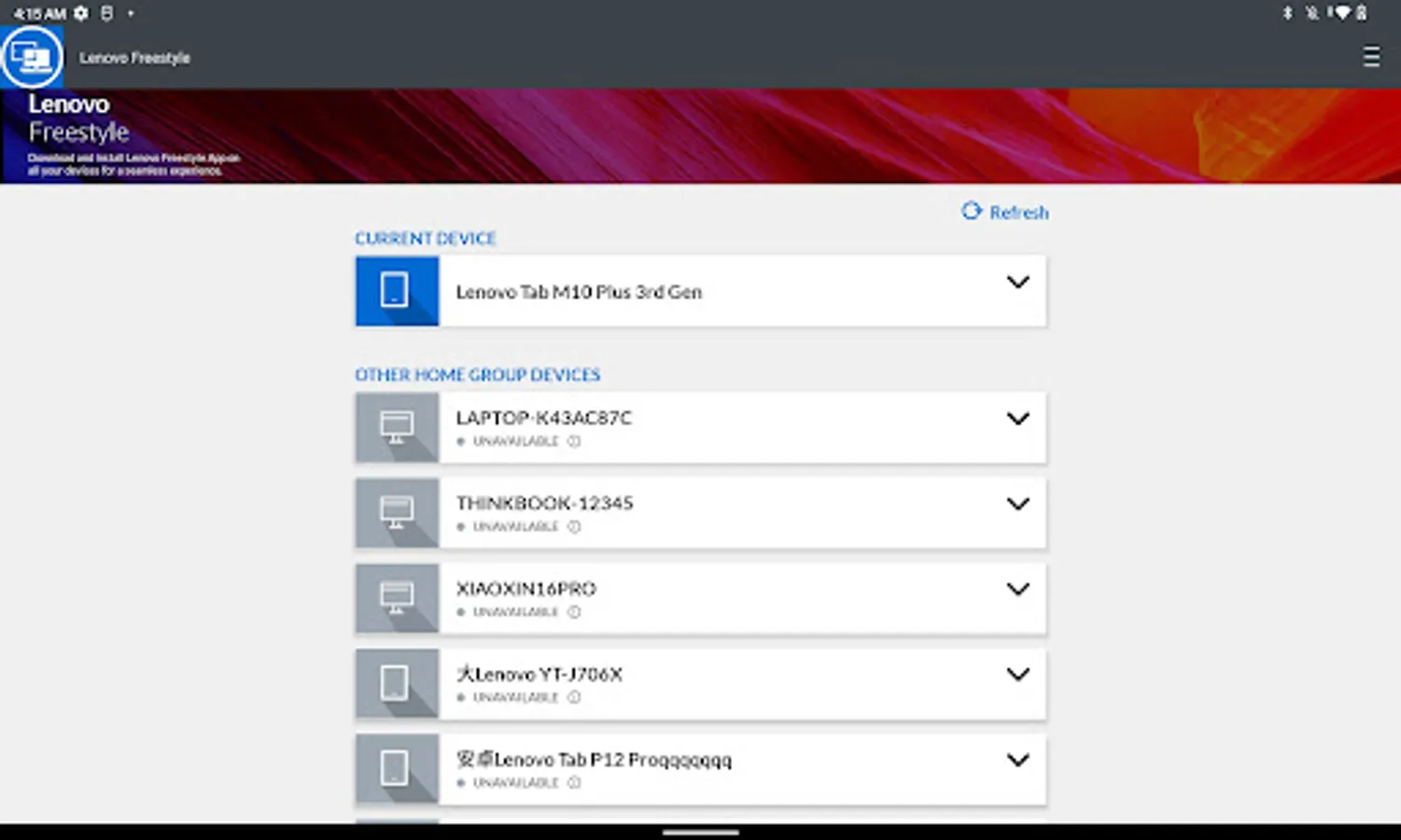Open the hamburger menu icon
The height and width of the screenshot is (840, 1401).
(1370, 57)
